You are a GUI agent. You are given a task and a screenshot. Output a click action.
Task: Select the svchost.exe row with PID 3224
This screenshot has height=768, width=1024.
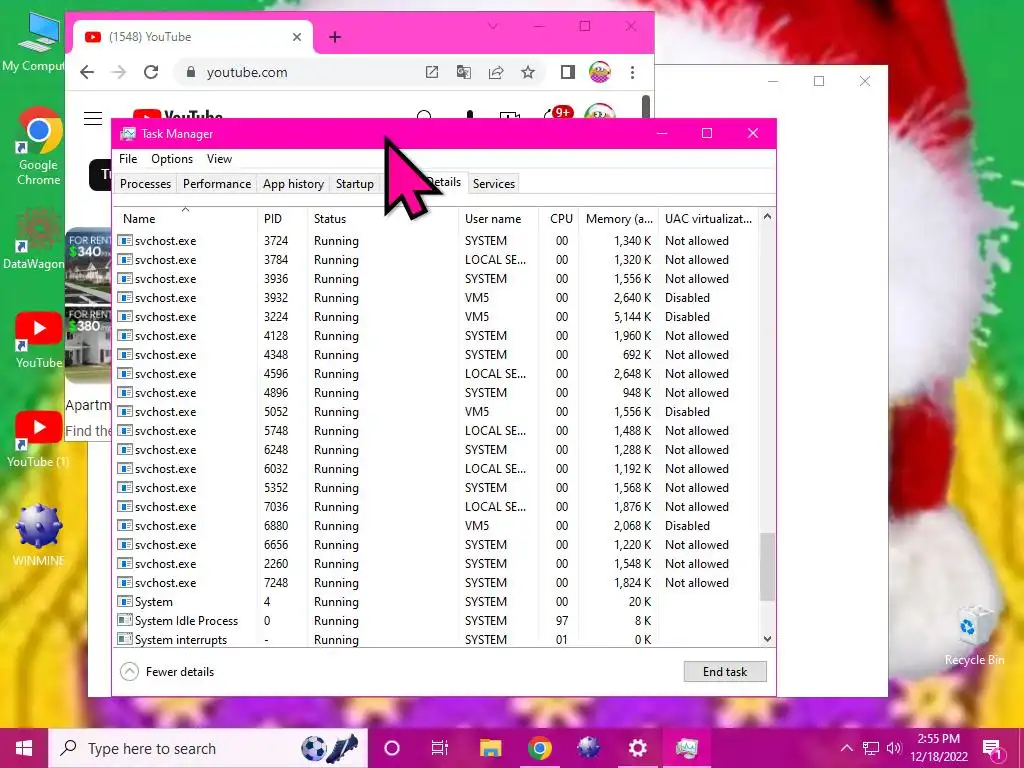436,317
